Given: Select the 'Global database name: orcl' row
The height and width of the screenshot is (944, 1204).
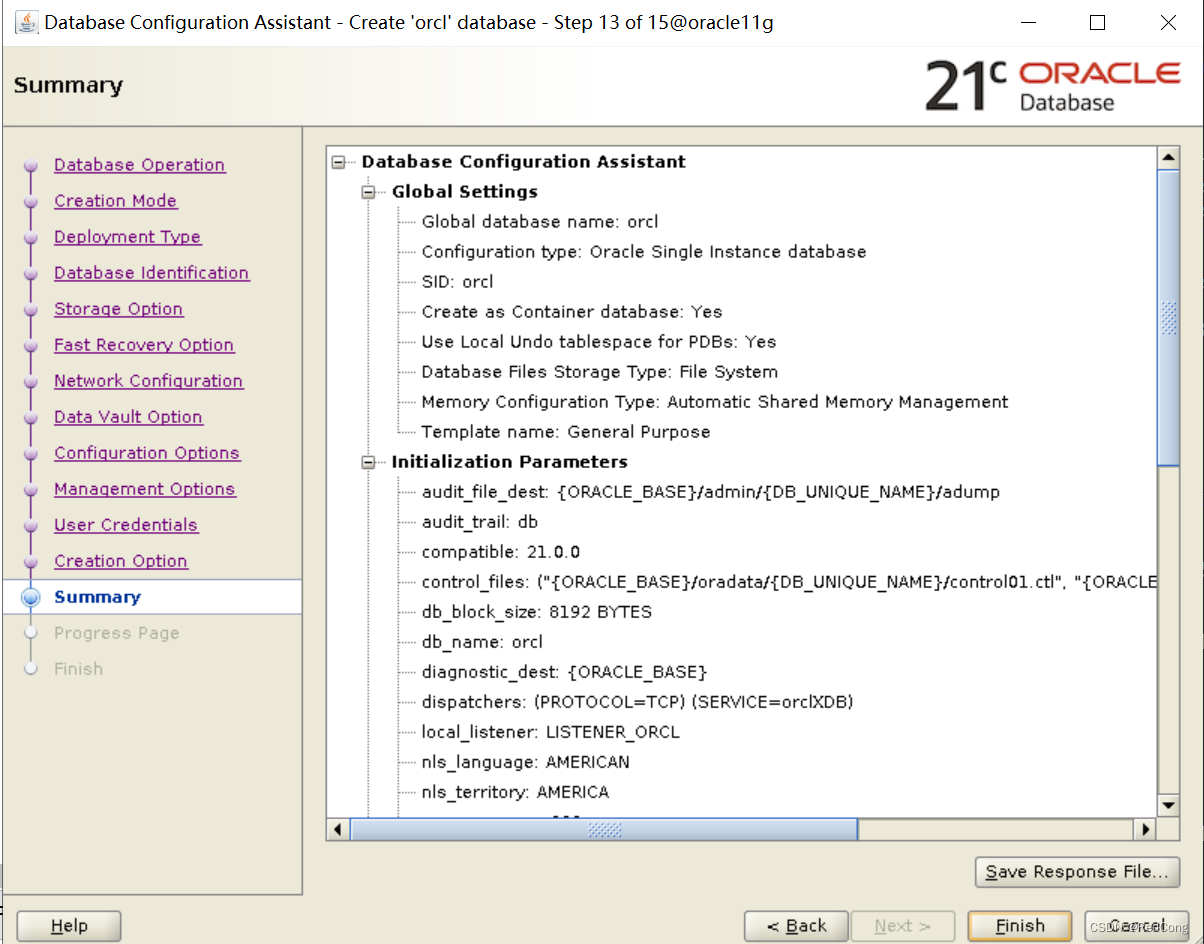Looking at the screenshot, I should 540,222.
